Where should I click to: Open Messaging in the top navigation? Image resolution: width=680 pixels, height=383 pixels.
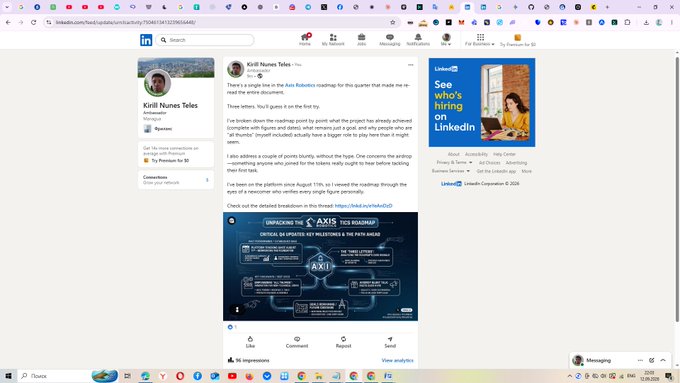point(389,39)
